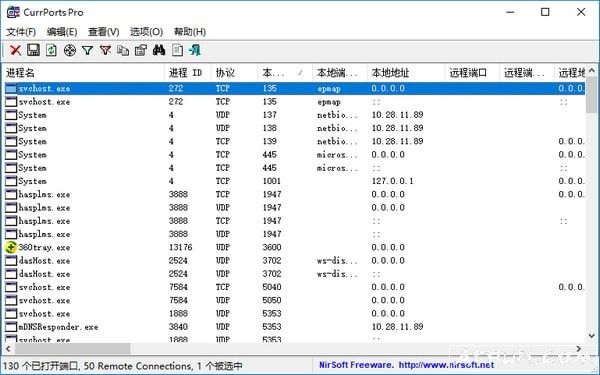Click horizontal scrollbar left arrow
The image size is (600, 375).
click(x=8, y=349)
